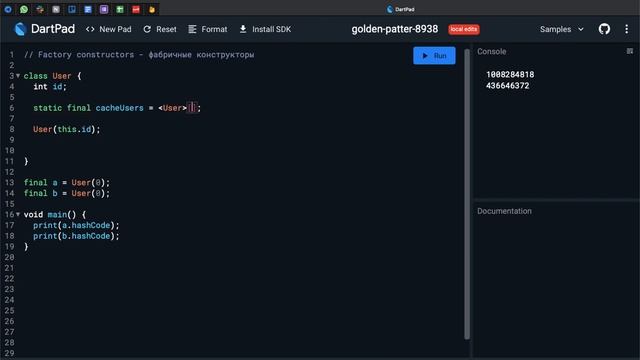Click the 'final b = User(0);' line
The height and width of the screenshot is (360, 640).
67,193
